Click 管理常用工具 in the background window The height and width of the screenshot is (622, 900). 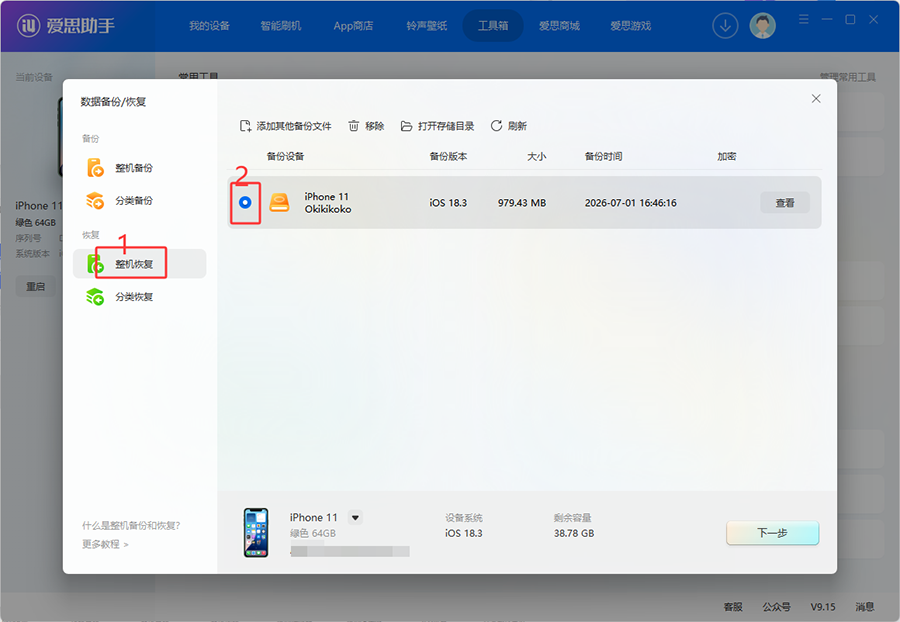[848, 76]
